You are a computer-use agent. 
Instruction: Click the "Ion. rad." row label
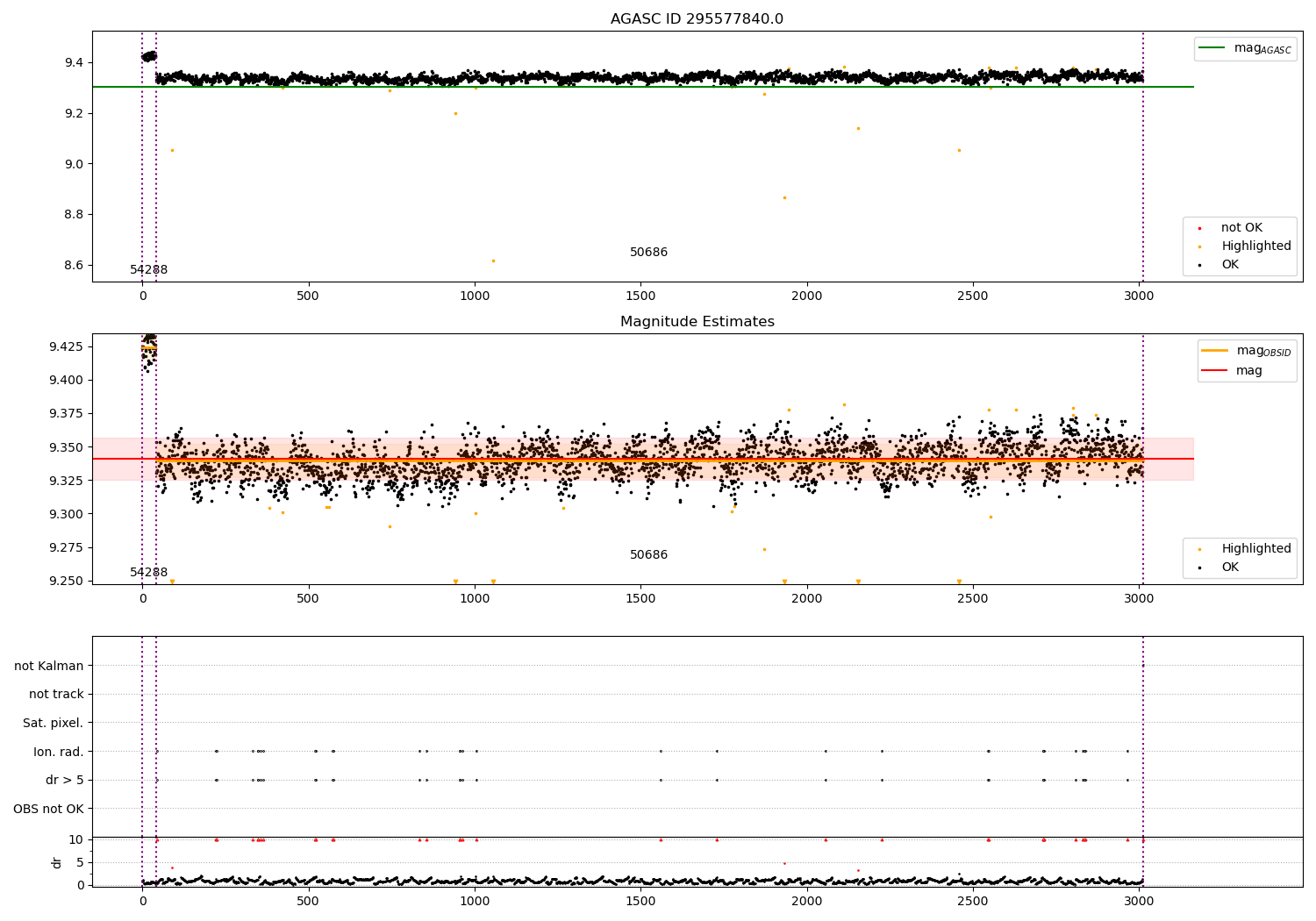coord(59,752)
